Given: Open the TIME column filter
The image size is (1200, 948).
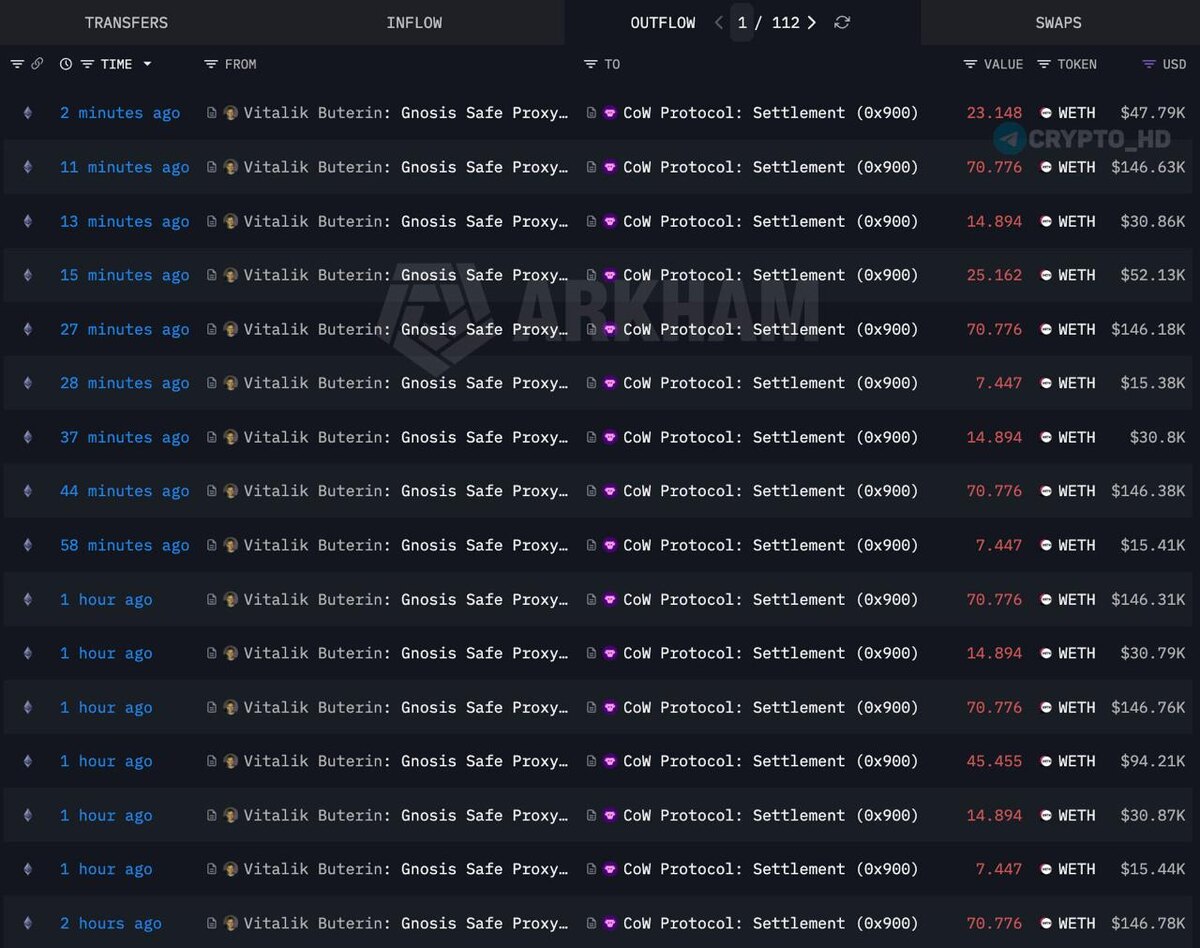Looking at the screenshot, I should pos(87,64).
